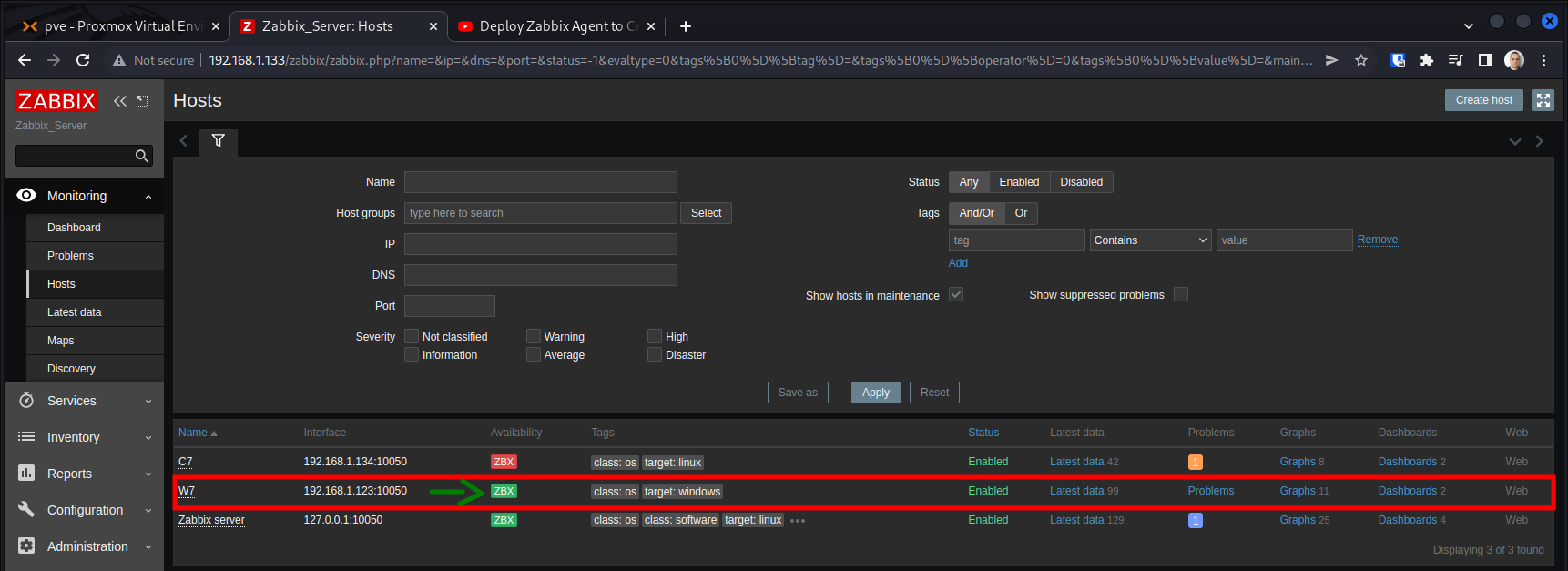The image size is (1568, 571).
Task: Set Status filter to Disabled
Action: 1081,182
